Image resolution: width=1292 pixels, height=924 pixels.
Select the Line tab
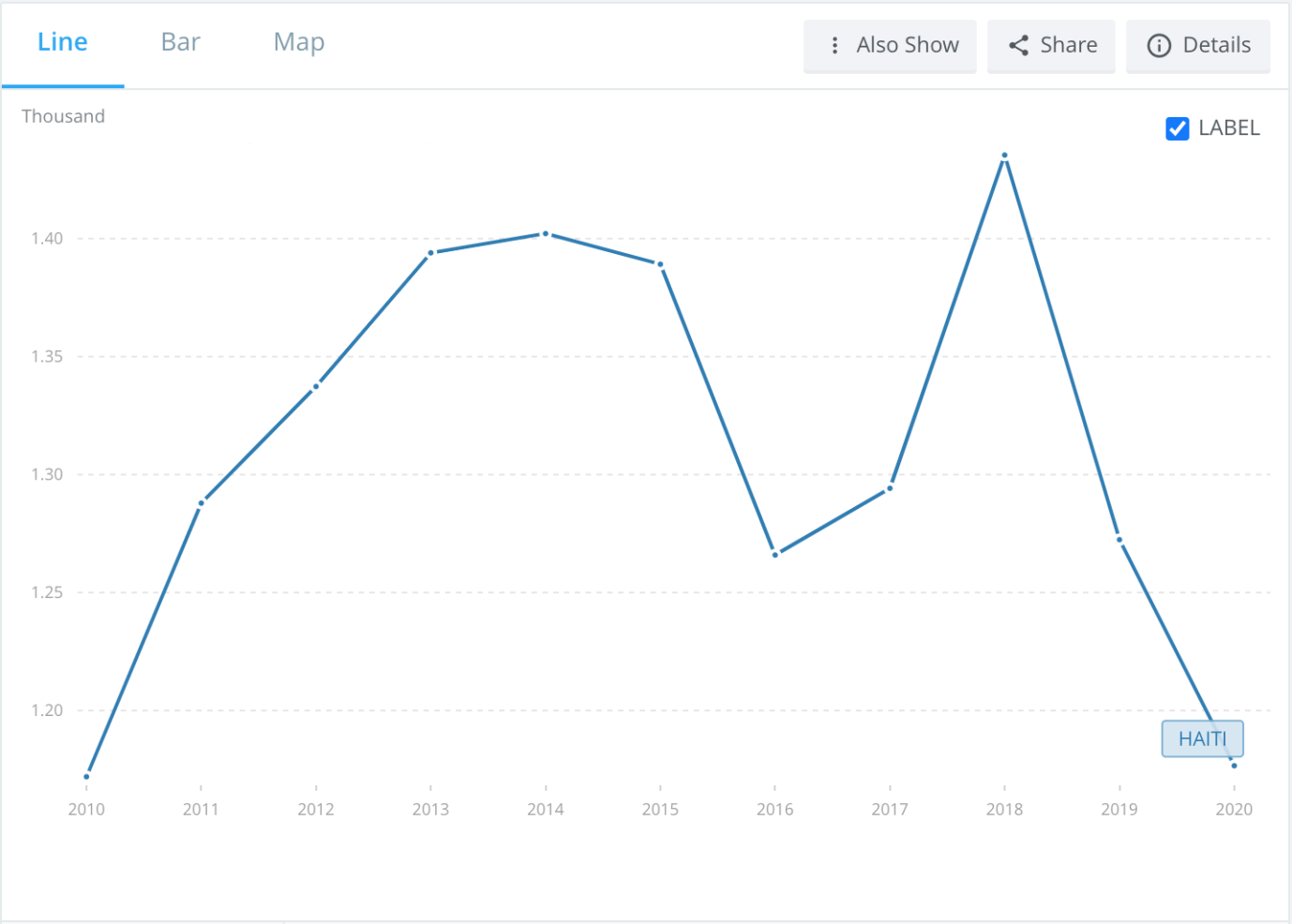pos(63,42)
